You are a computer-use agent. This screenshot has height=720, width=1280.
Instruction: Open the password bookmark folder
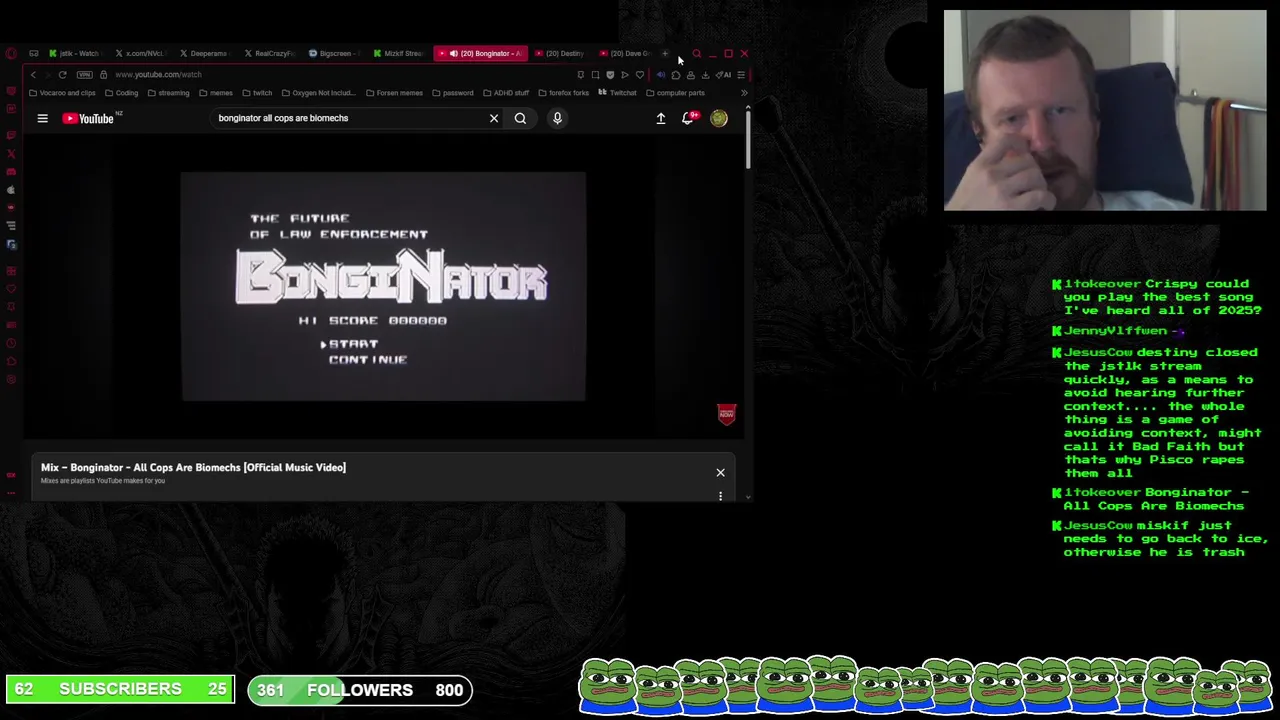pos(453,93)
